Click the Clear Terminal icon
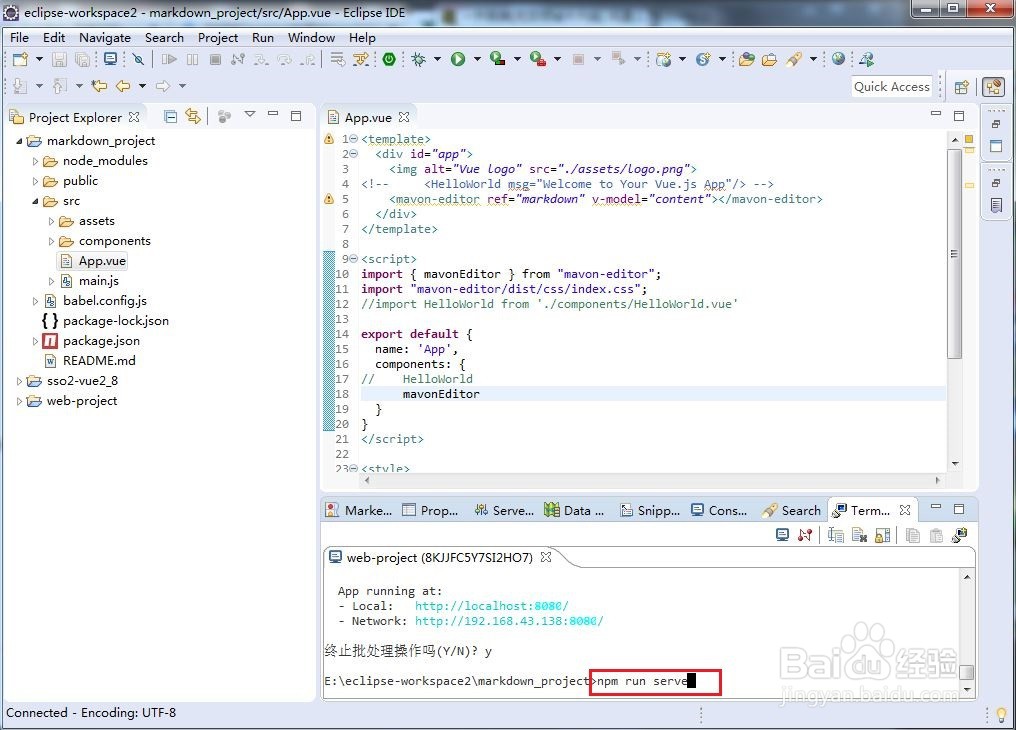 (859, 535)
